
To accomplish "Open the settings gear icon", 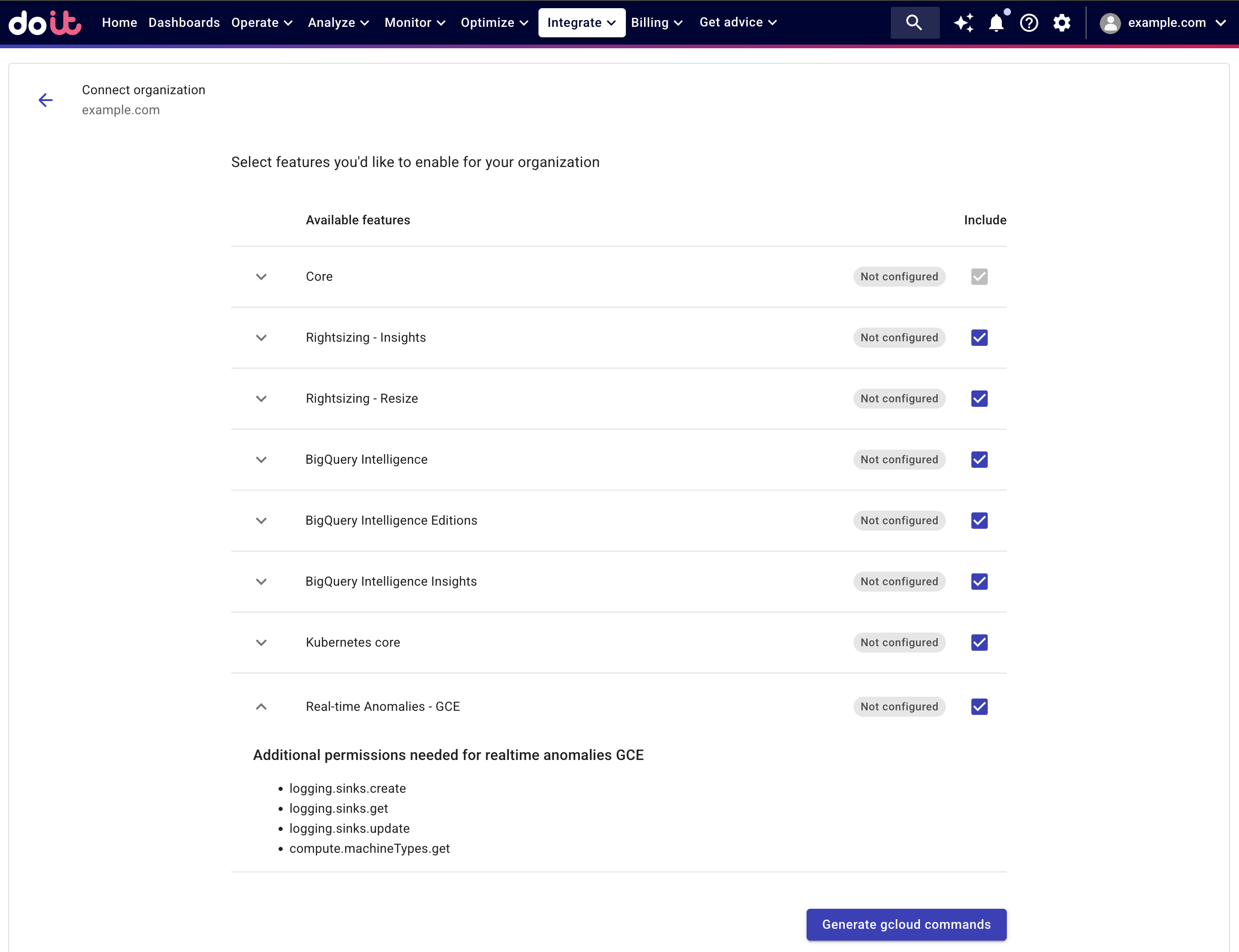I will pyautogui.click(x=1061, y=23).
